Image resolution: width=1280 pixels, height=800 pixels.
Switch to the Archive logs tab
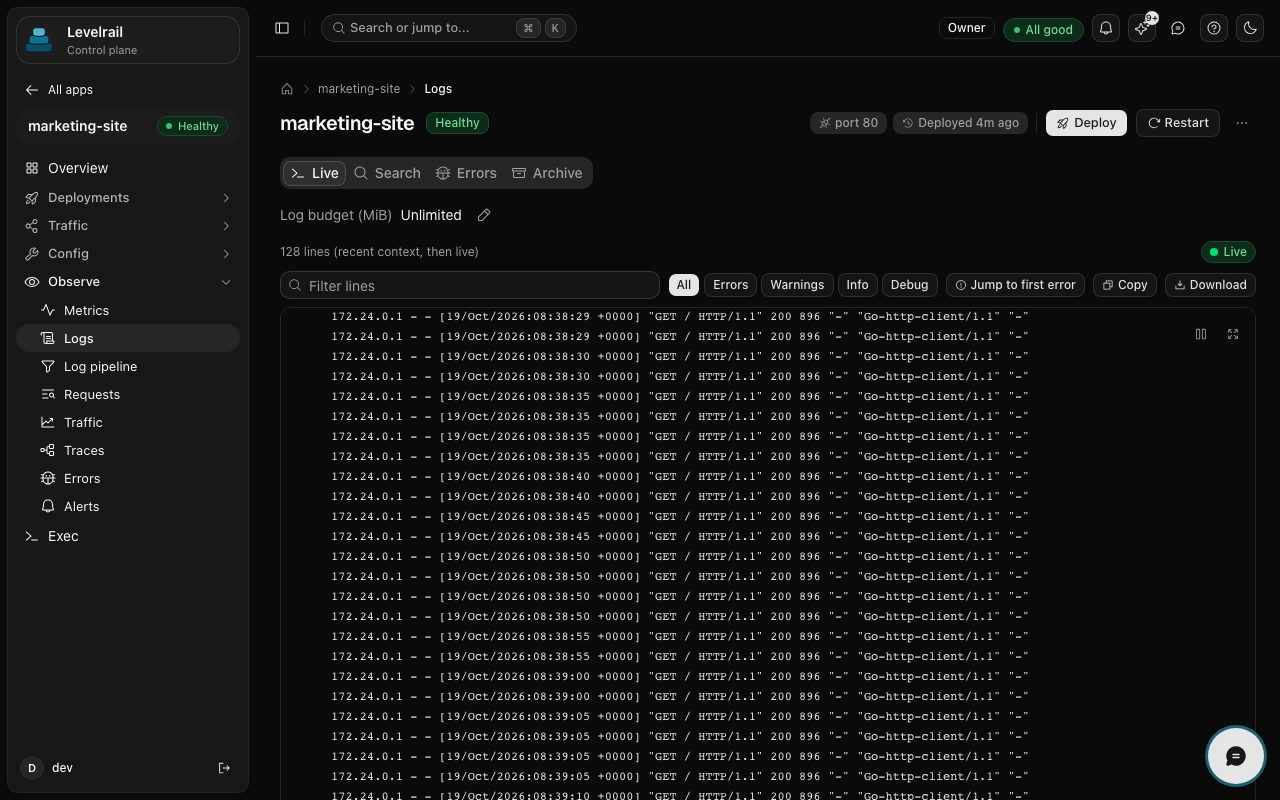[x=547, y=173]
